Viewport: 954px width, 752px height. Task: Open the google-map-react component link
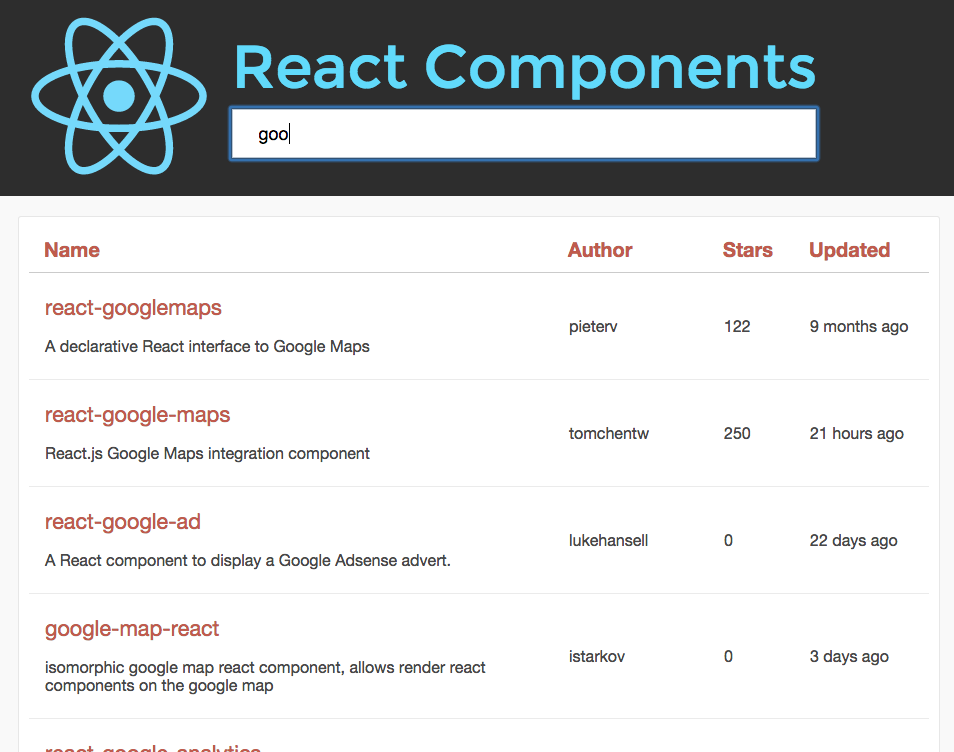(132, 629)
